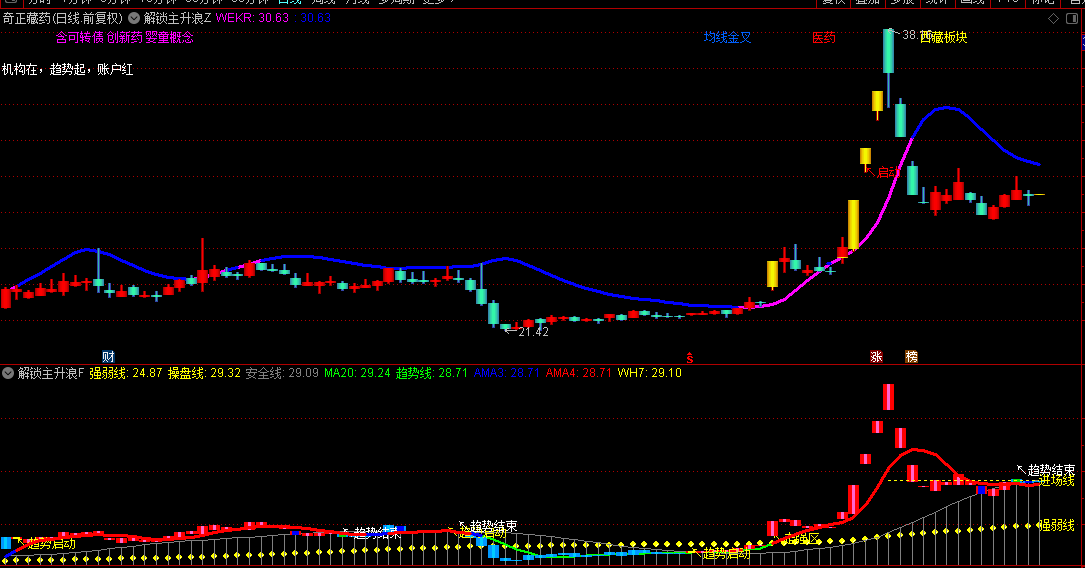Open the 婴童概念 concept tag
The image size is (1085, 568).
pos(170,37)
